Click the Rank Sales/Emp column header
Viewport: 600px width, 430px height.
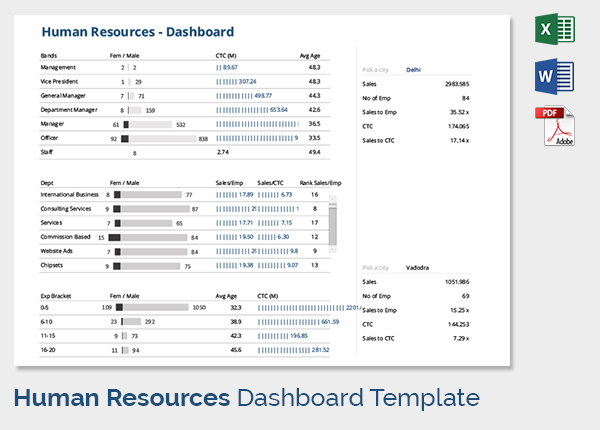pos(320,183)
